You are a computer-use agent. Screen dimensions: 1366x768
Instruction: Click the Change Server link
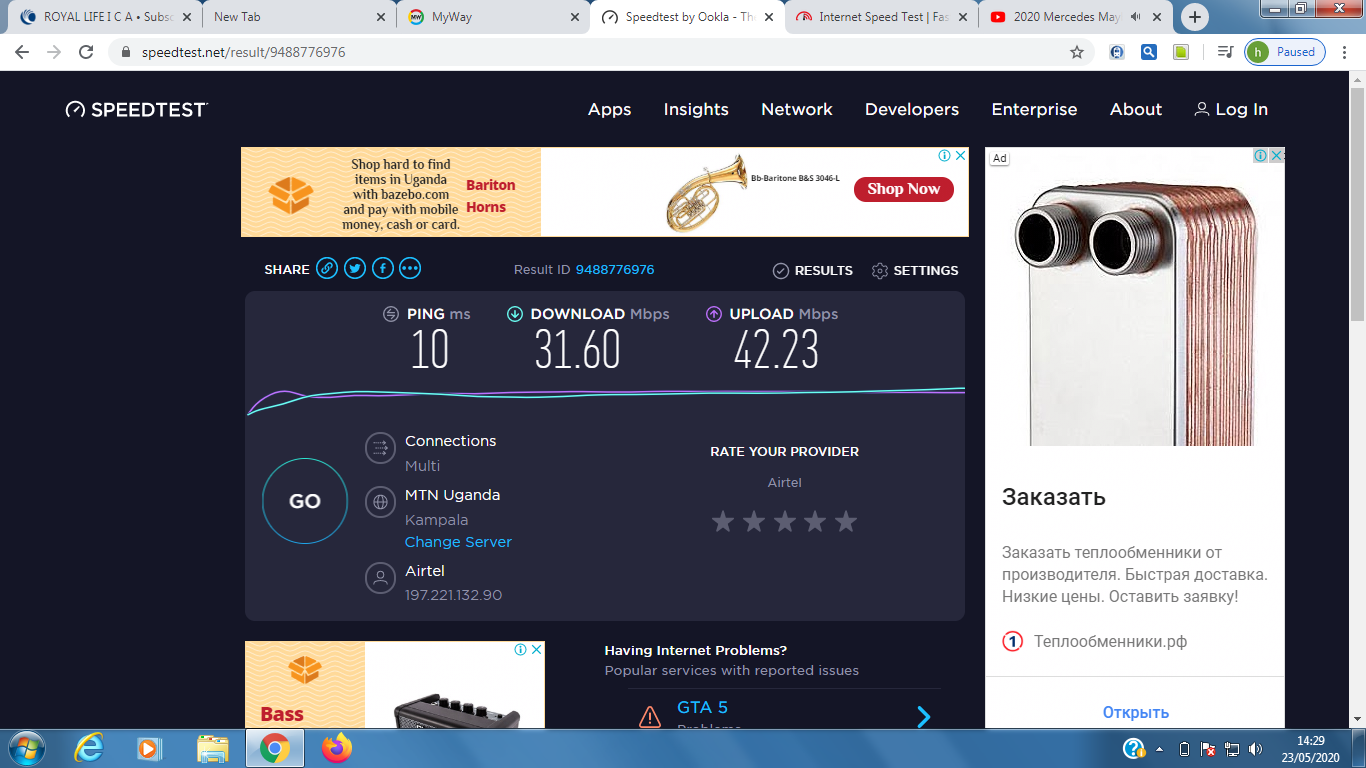[x=458, y=542]
